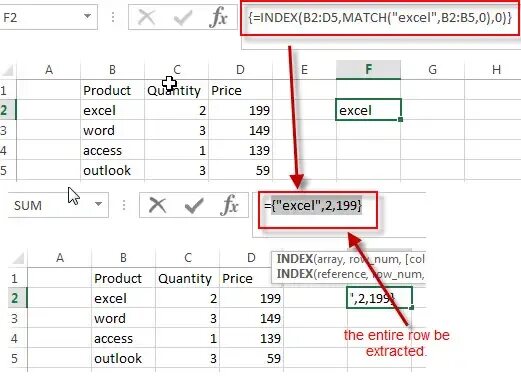Click in the INDEX MATCH formula bar field
The image size is (521, 376).
coord(380,18)
